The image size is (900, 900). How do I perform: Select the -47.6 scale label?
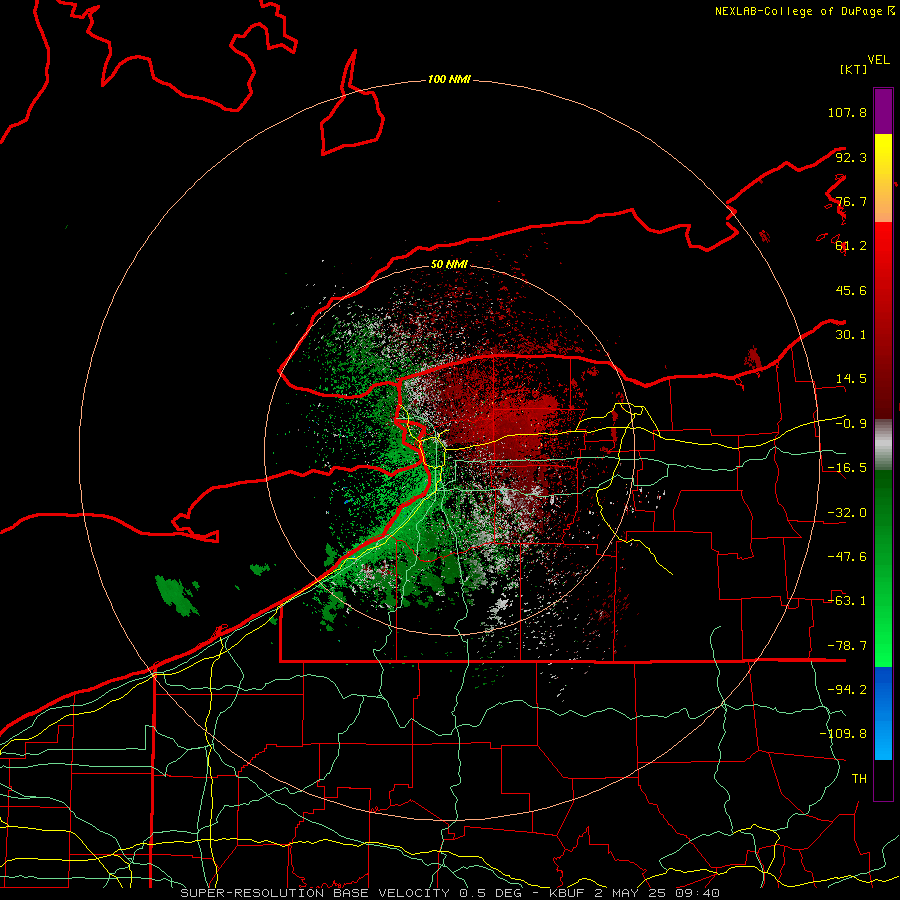coord(847,557)
